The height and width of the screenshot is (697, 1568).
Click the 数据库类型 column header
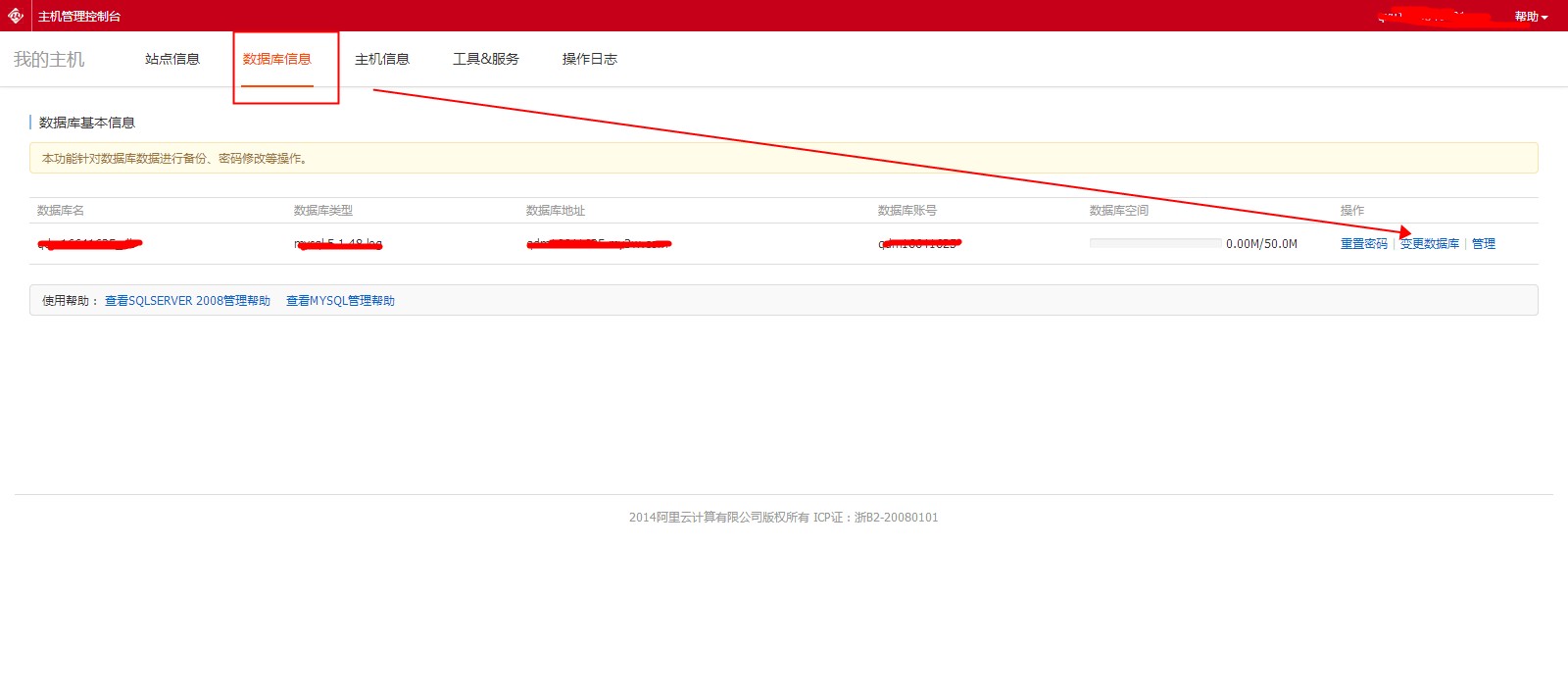pyautogui.click(x=323, y=211)
